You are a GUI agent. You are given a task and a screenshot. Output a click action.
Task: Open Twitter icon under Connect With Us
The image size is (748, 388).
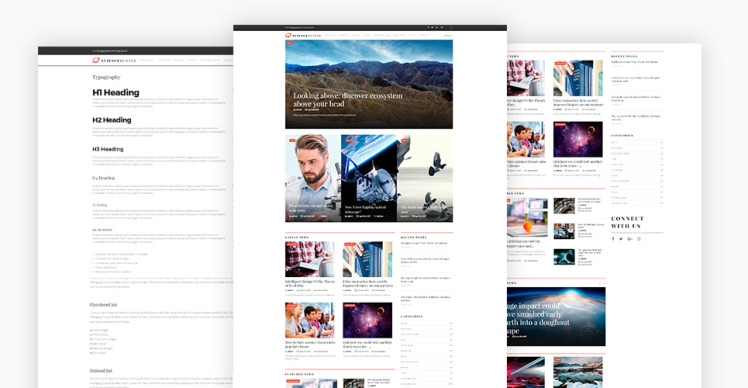[x=621, y=239]
